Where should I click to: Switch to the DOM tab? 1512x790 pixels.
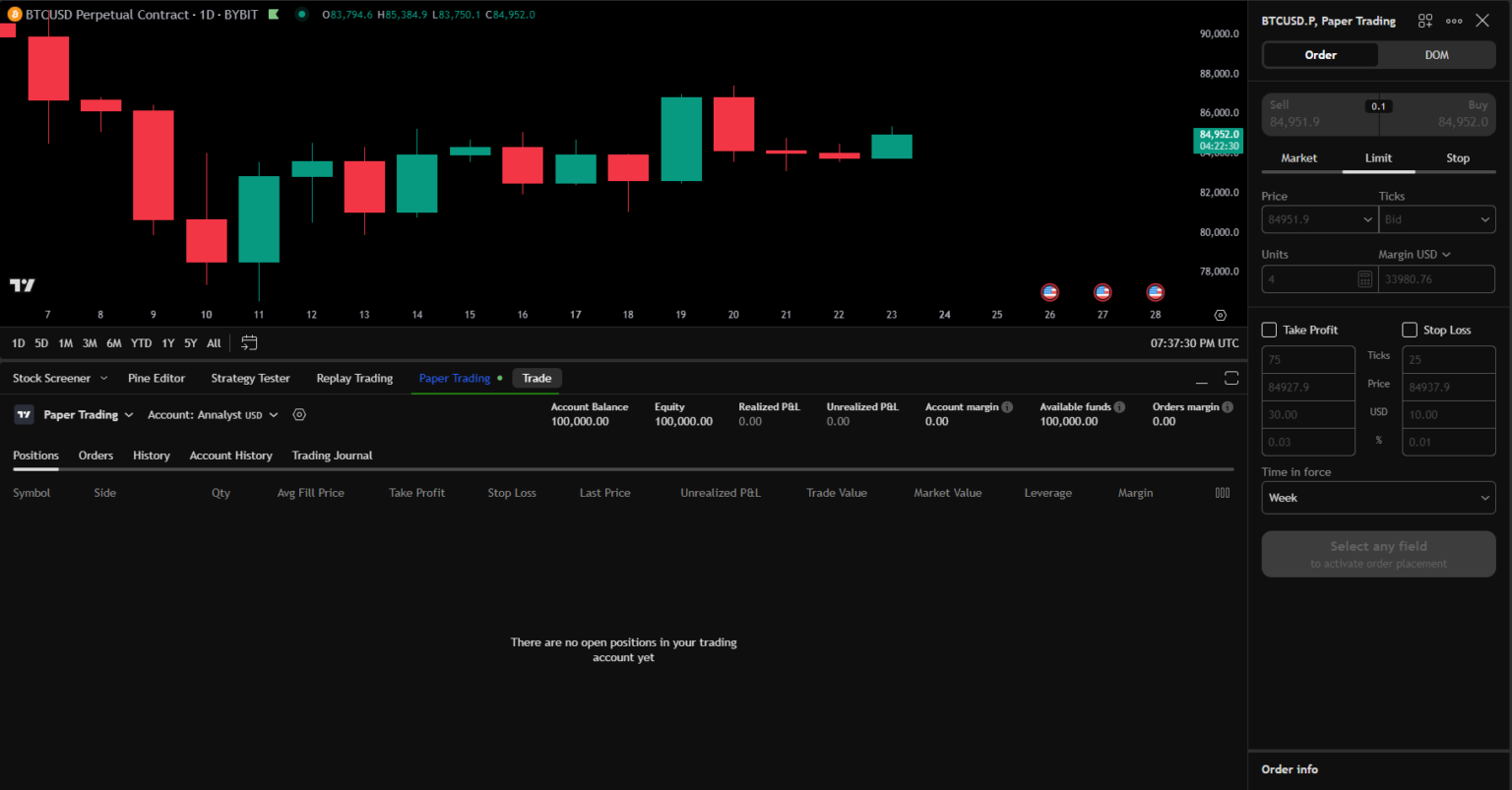(x=1436, y=55)
